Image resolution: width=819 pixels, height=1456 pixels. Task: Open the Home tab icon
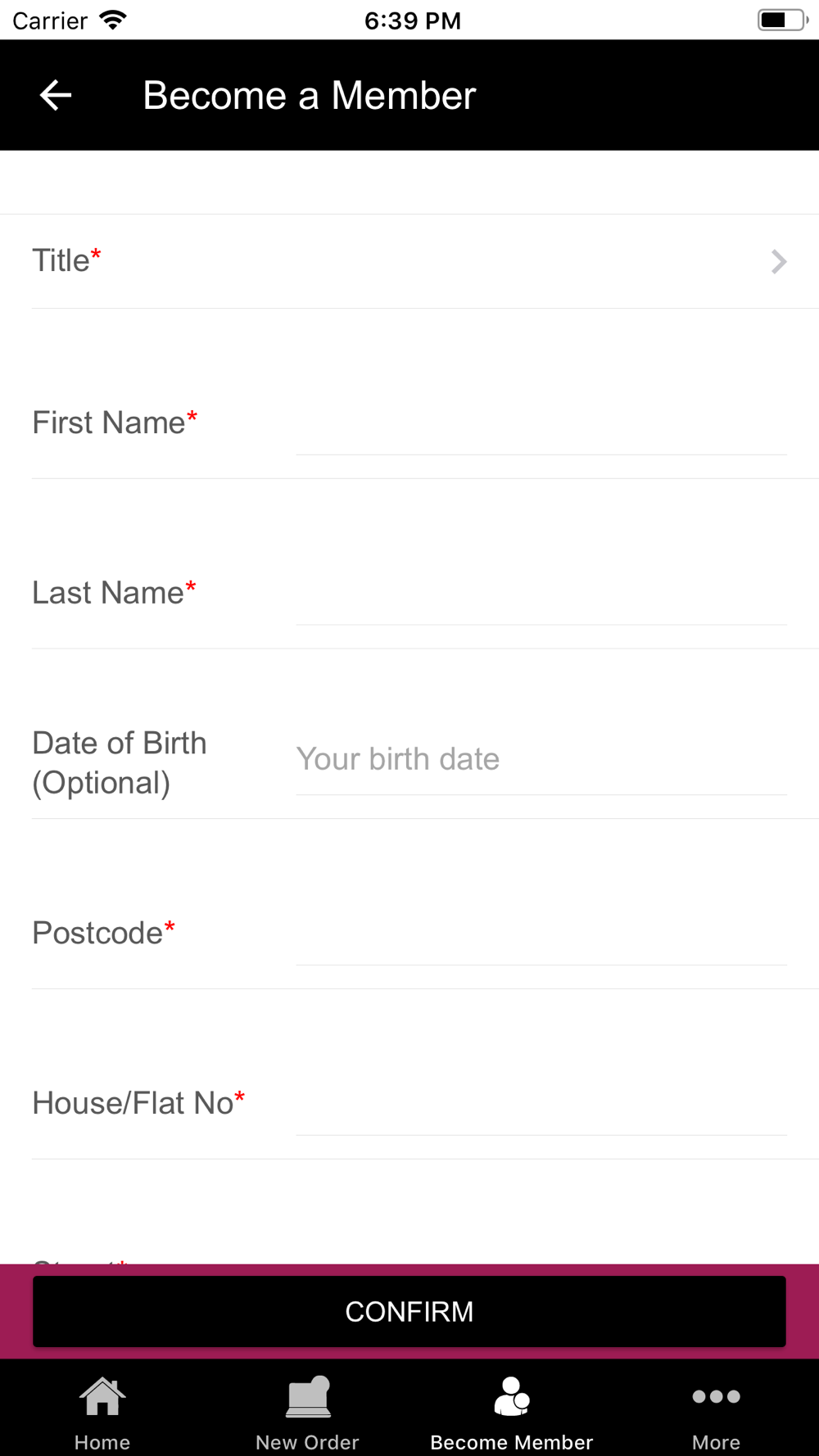[x=102, y=1396]
